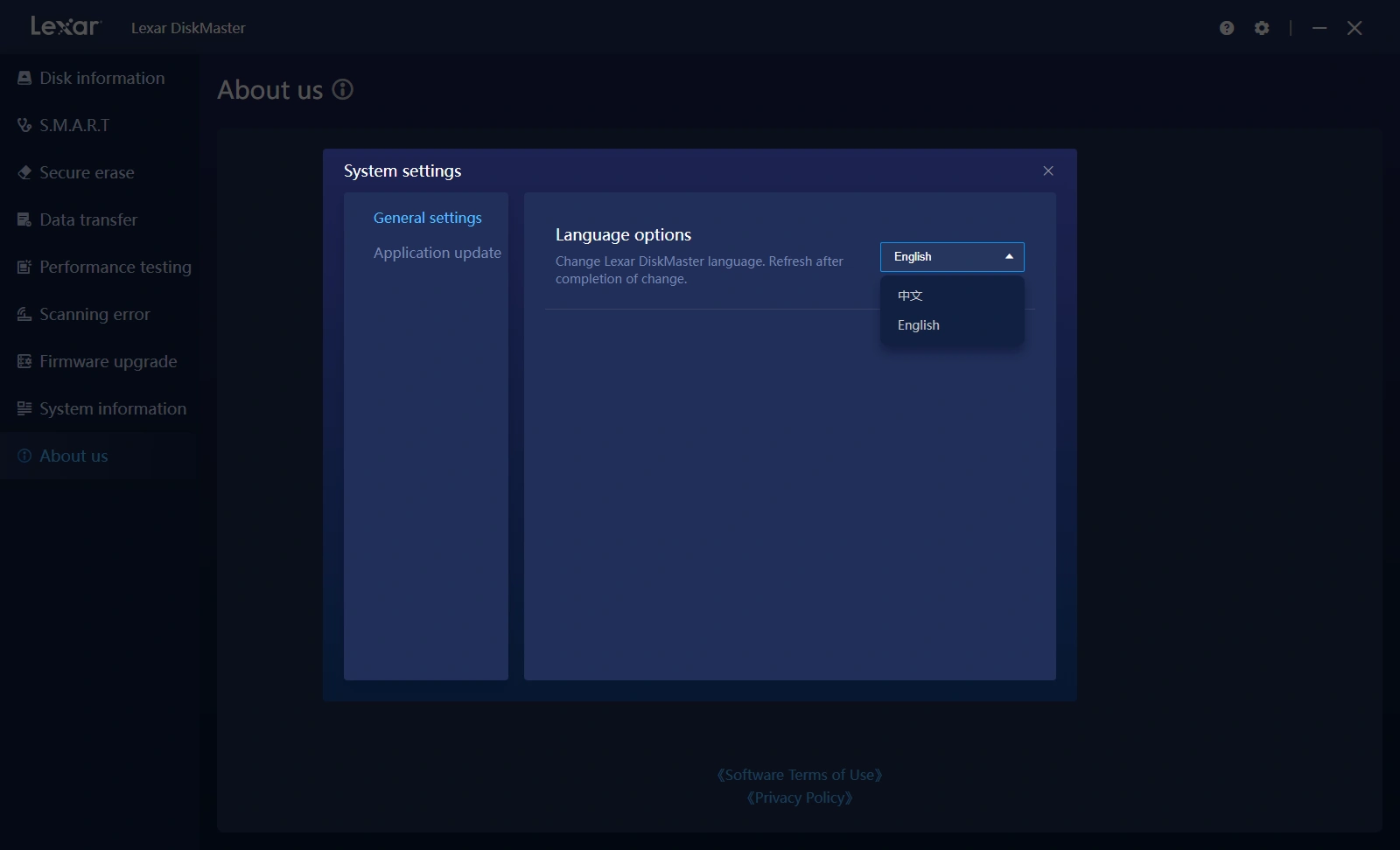This screenshot has width=1400, height=850.
Task: Go to Secure erase section
Action: pyautogui.click(x=87, y=172)
